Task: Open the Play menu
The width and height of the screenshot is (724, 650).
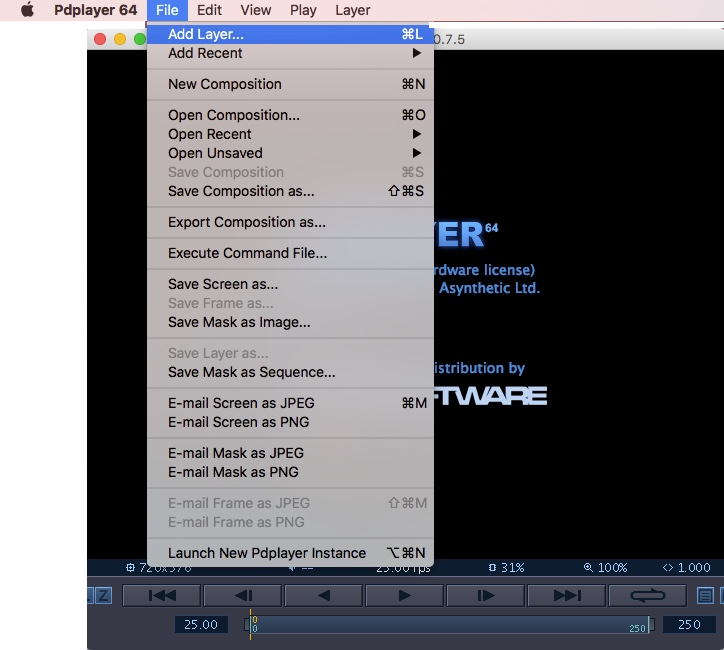Action: [x=303, y=10]
